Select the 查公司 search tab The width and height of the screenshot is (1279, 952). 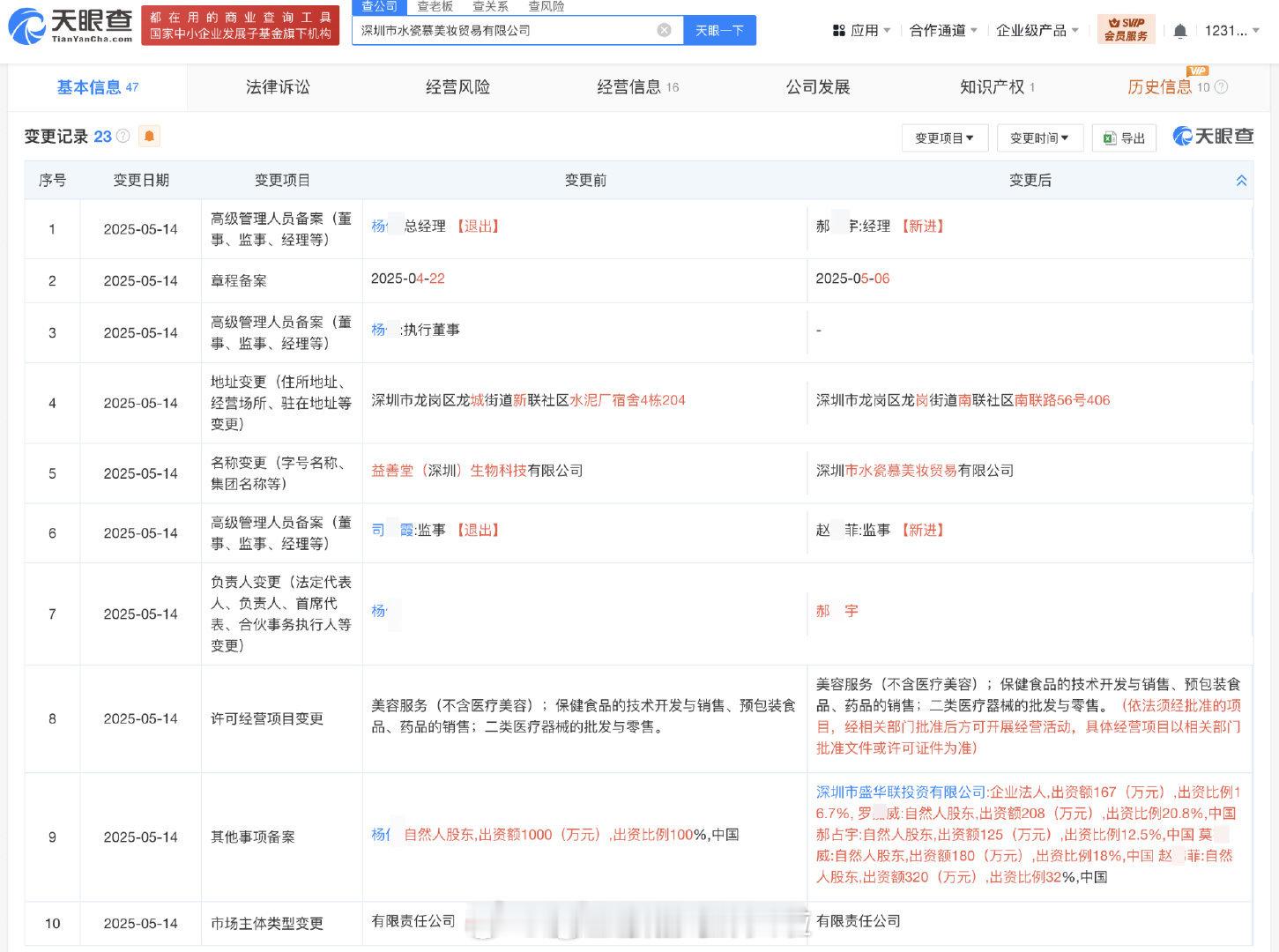(x=379, y=6)
